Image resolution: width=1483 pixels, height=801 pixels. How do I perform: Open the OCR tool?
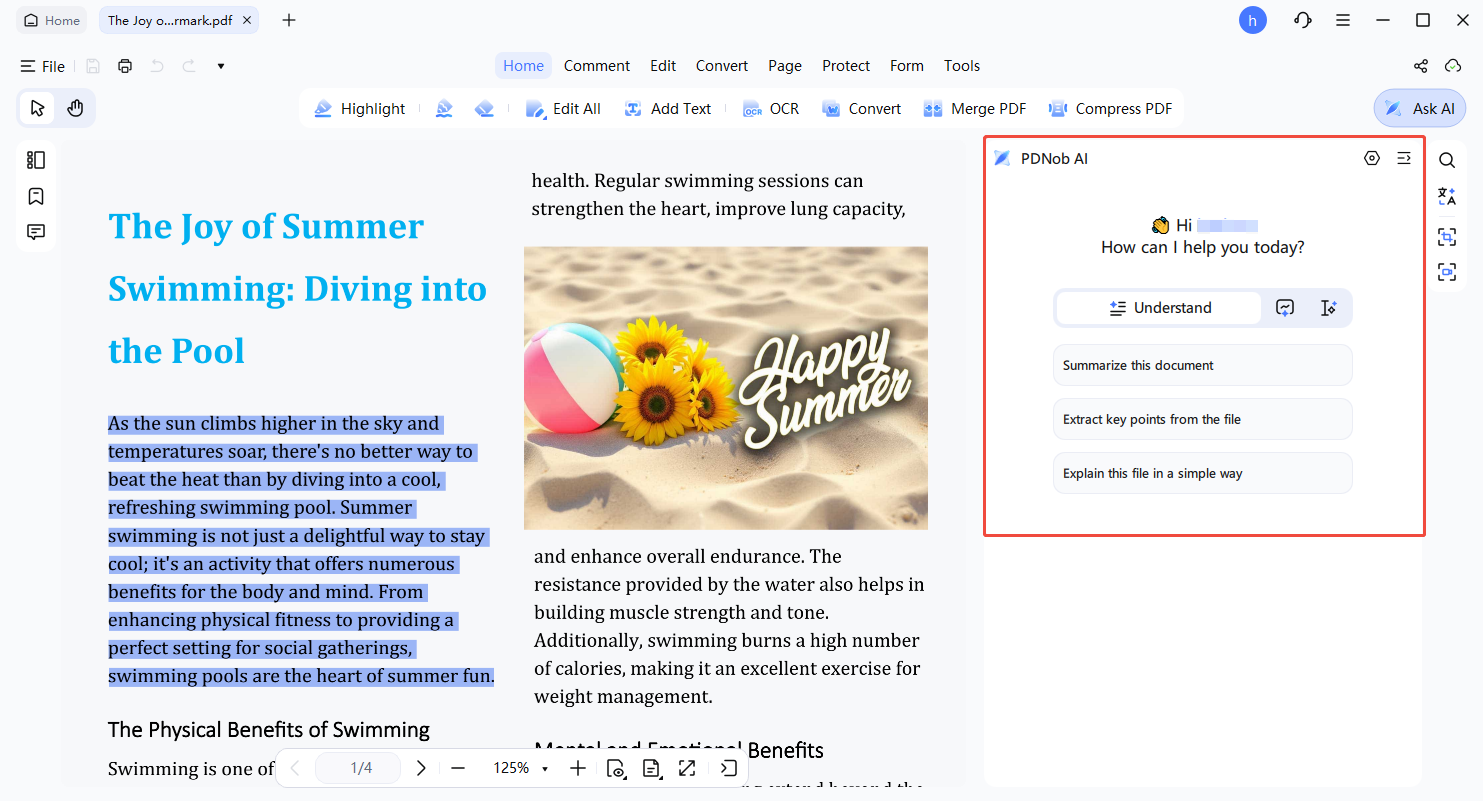point(771,108)
